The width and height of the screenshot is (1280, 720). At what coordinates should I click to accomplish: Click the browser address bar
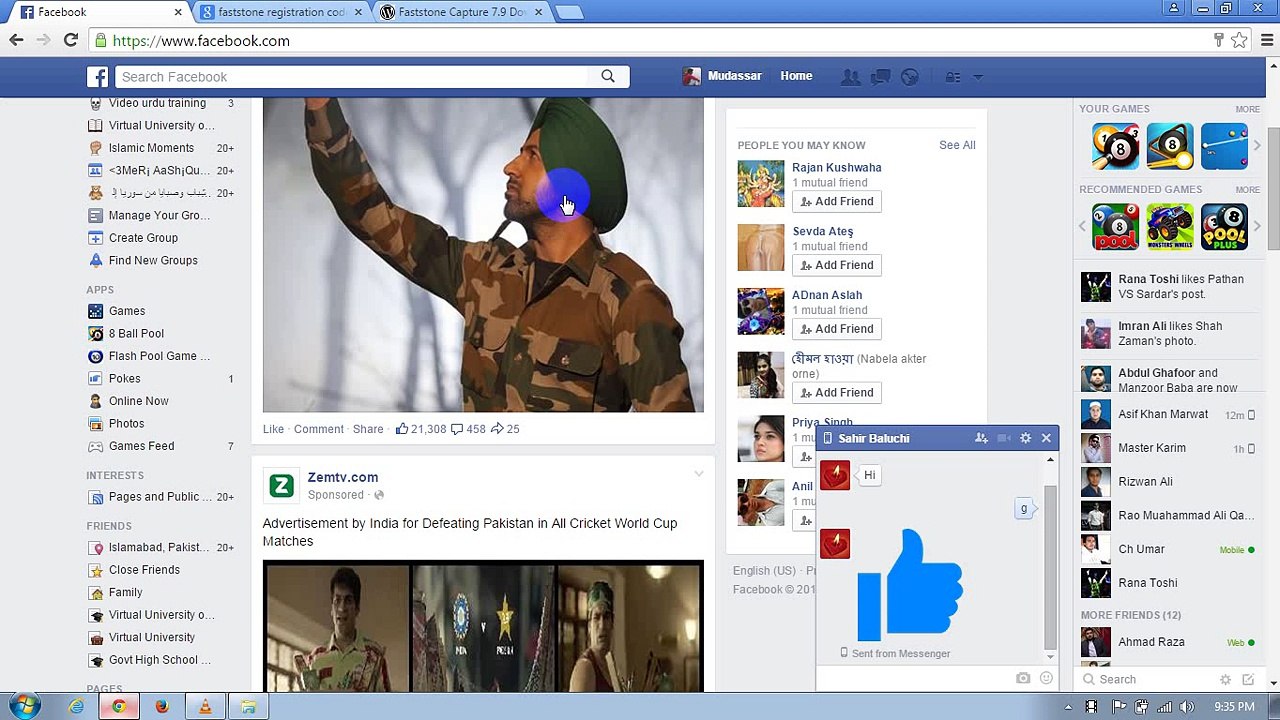tap(650, 41)
